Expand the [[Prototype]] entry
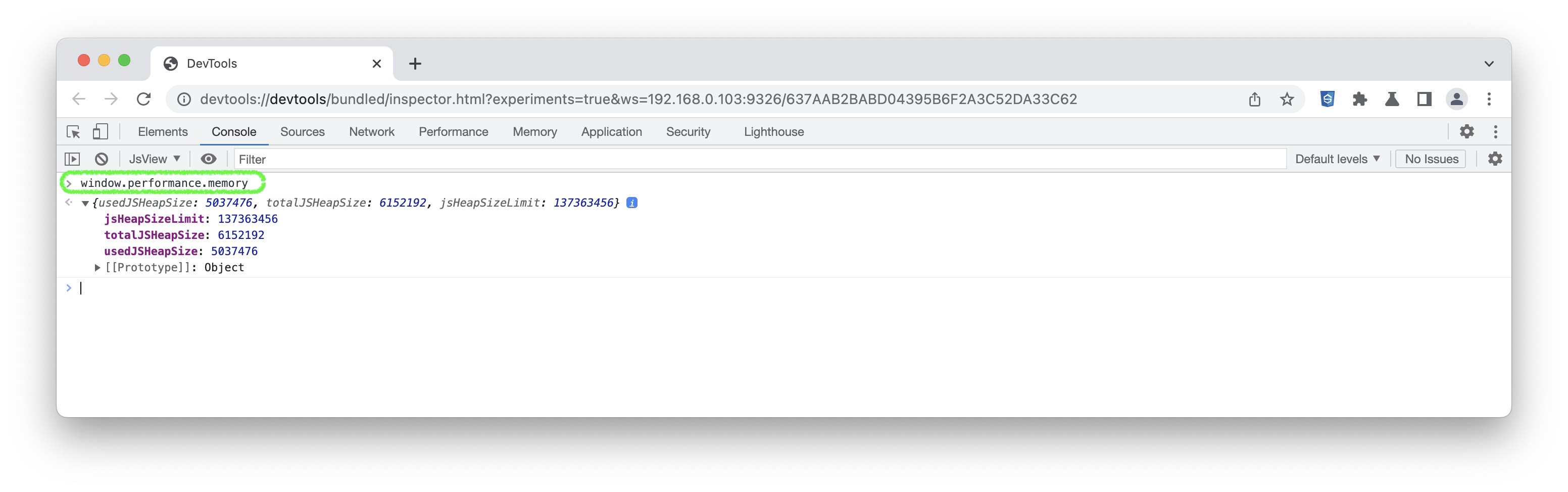This screenshot has height=492, width=1568. (97, 268)
